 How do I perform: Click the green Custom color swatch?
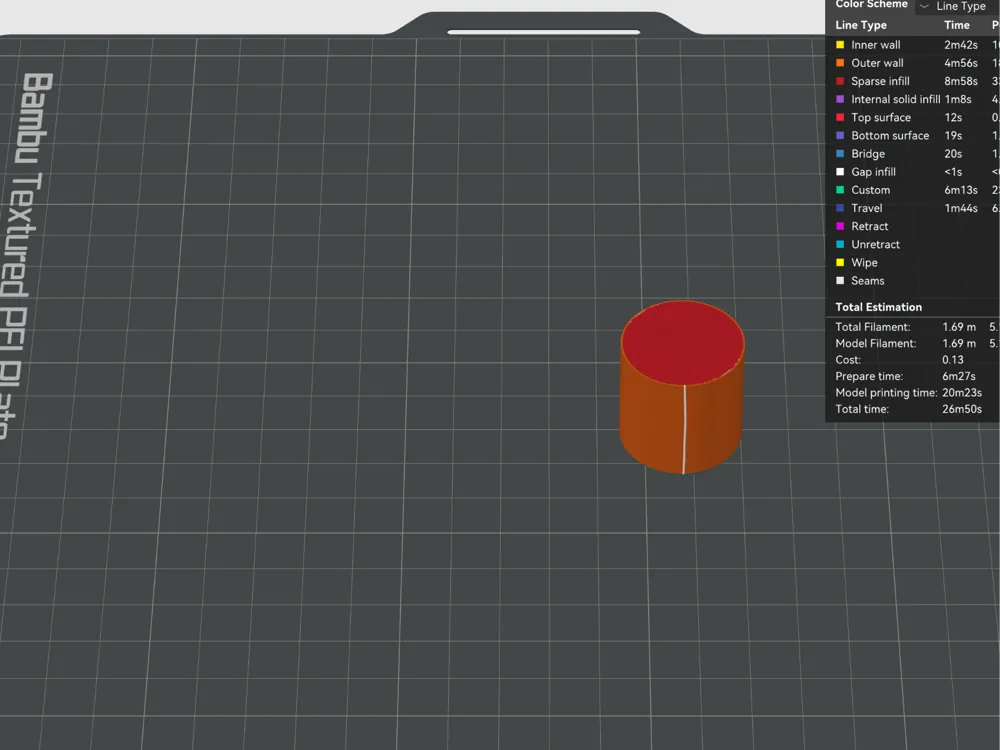coord(840,190)
